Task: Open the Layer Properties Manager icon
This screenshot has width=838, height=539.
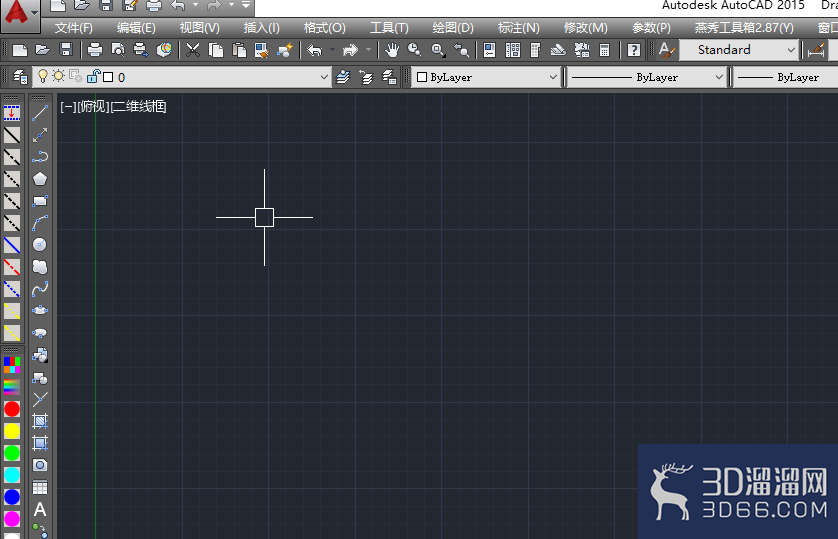Action: 20,77
